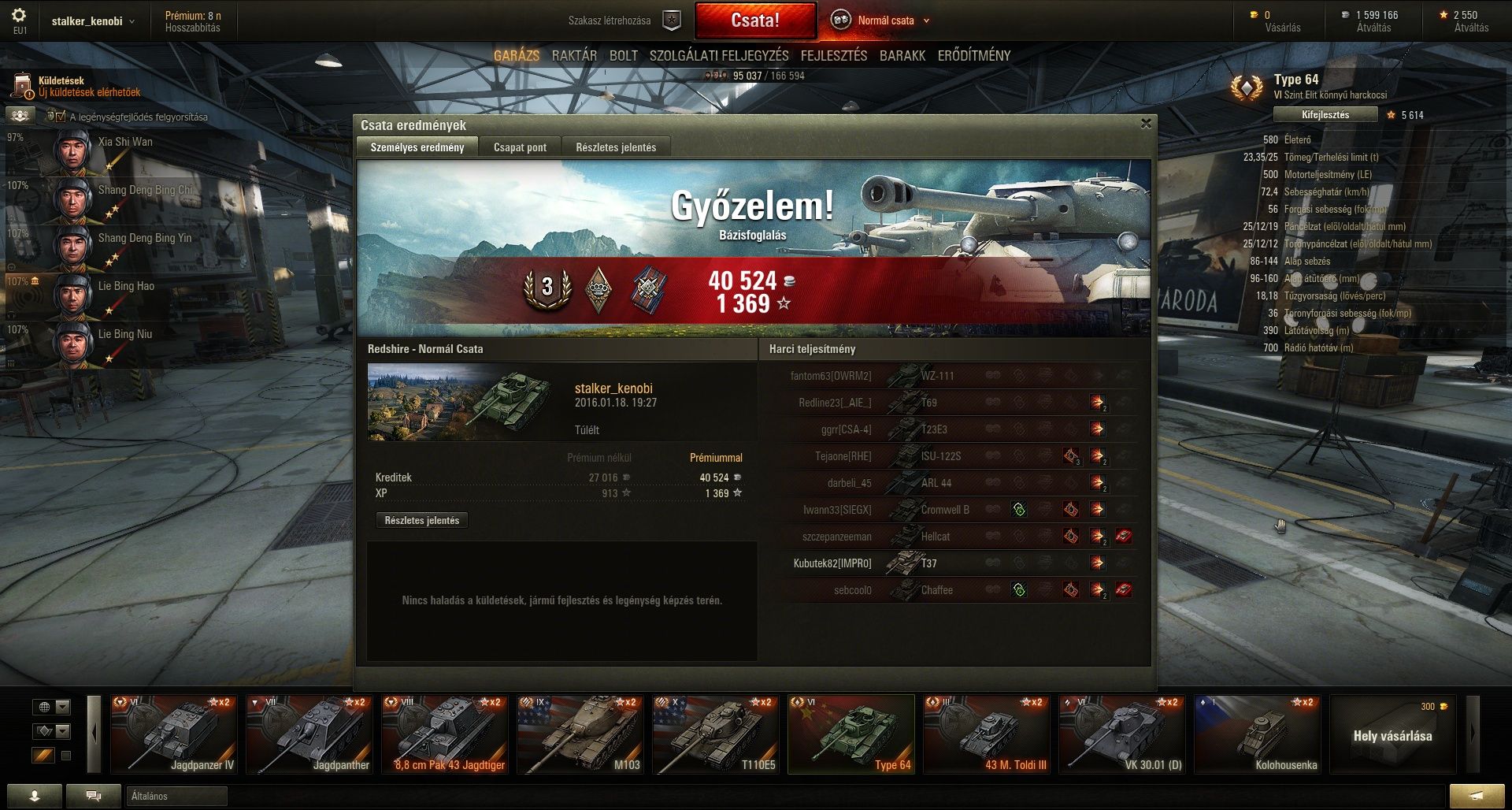Select the Jagdpanther in the carousel

(x=309, y=734)
